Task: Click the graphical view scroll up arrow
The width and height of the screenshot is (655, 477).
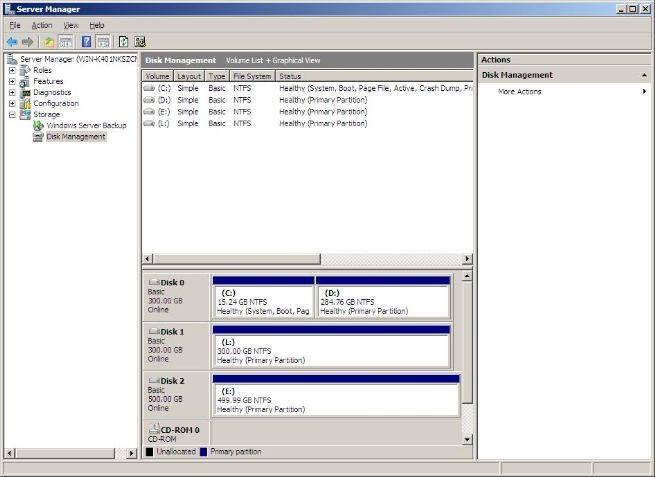Action: click(467, 276)
